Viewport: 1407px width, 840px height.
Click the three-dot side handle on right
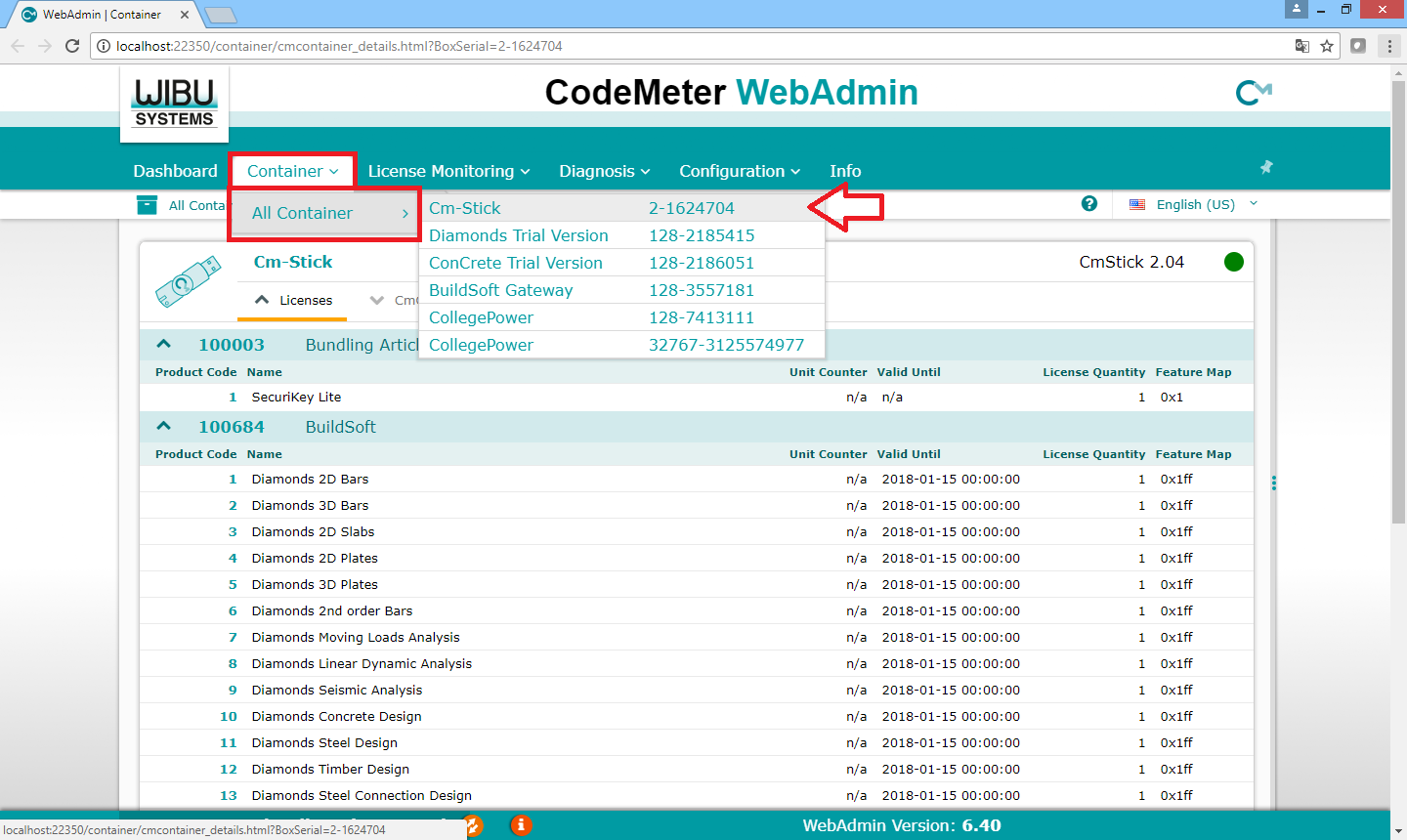pyautogui.click(x=1273, y=483)
